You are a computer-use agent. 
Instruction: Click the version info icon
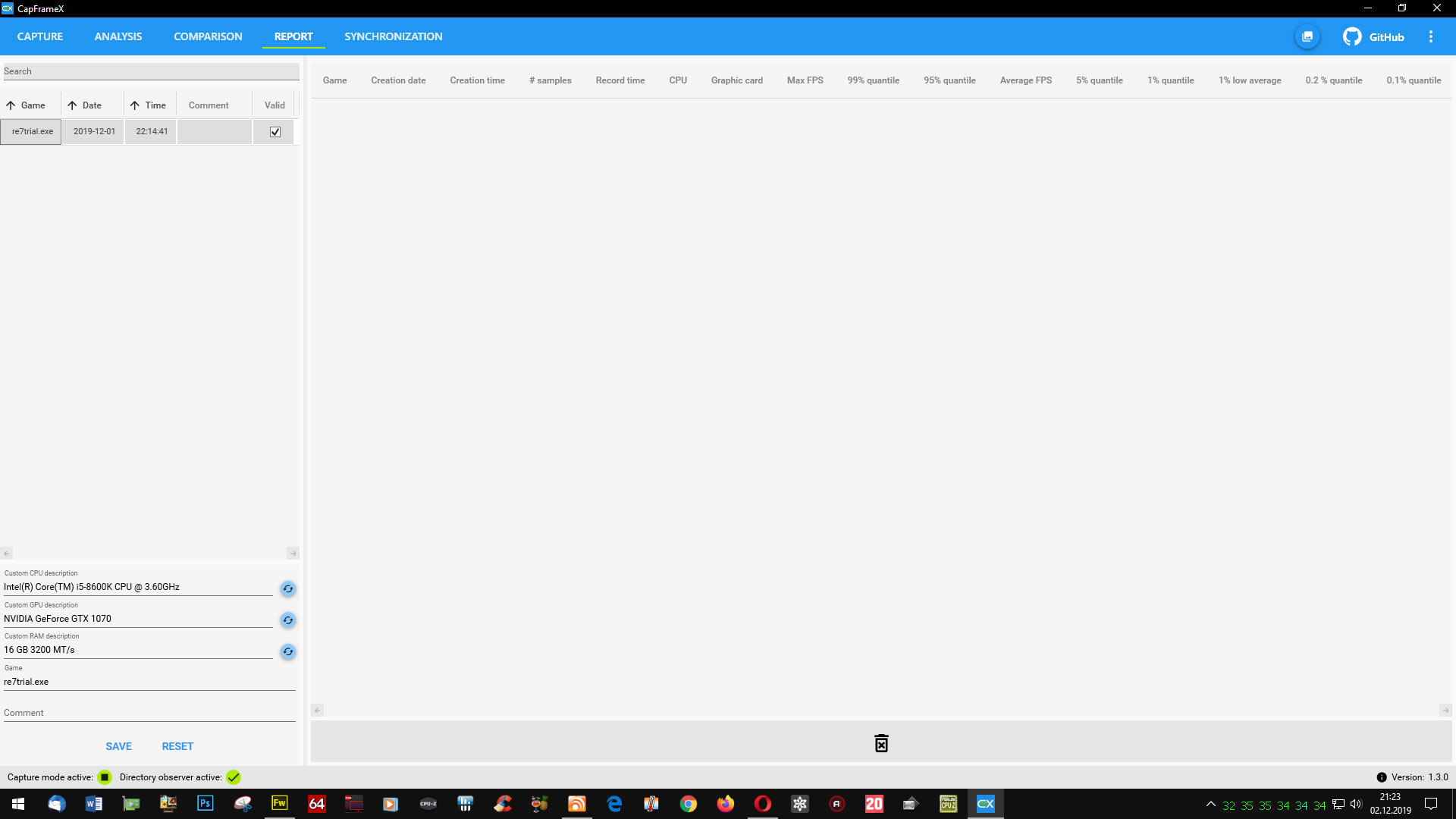[1382, 777]
